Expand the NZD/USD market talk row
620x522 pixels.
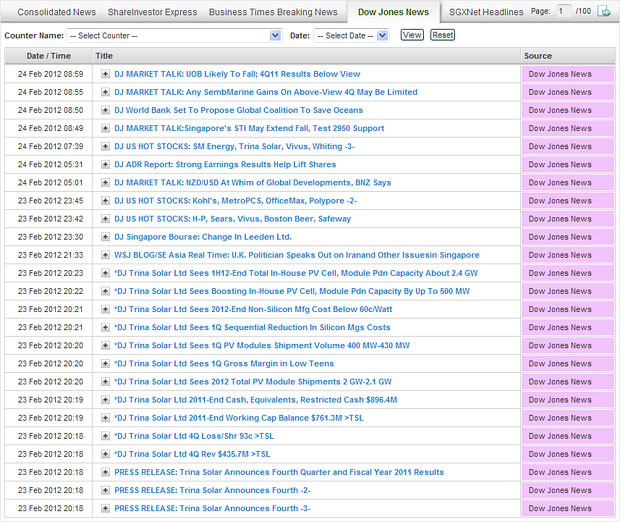tap(105, 182)
